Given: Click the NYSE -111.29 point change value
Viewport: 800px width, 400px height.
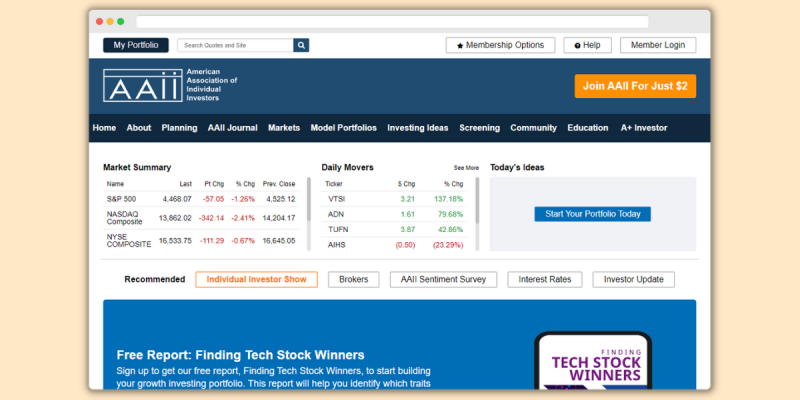Looking at the screenshot, I should click(212, 241).
